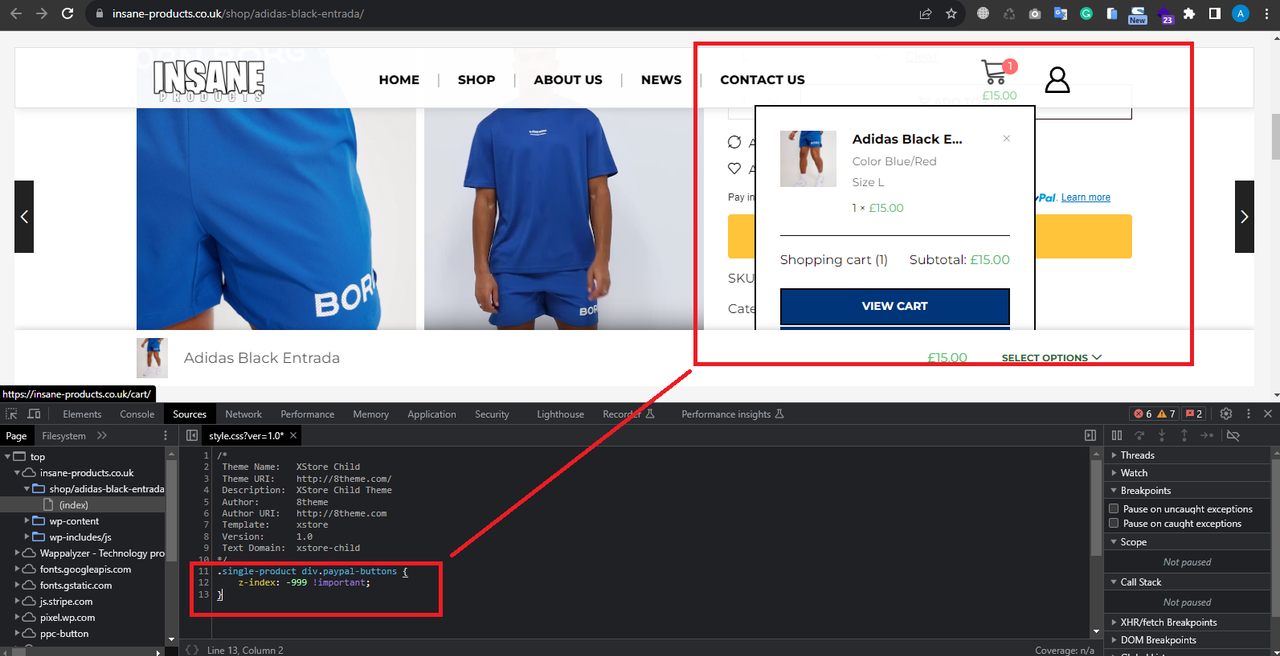Open the user account icon in site header
This screenshot has width=1280, height=656.
(1057, 79)
